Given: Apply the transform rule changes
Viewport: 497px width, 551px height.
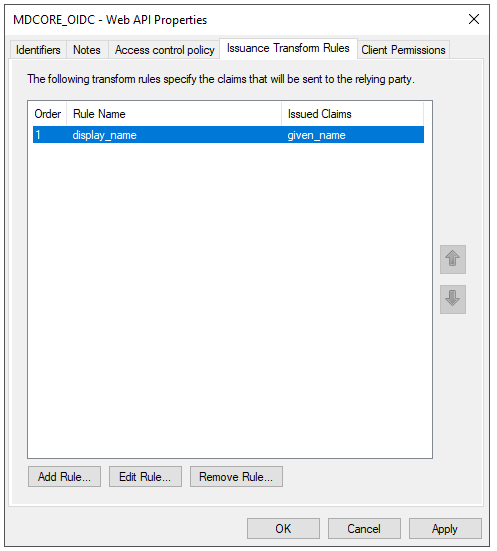Looking at the screenshot, I should 445,529.
